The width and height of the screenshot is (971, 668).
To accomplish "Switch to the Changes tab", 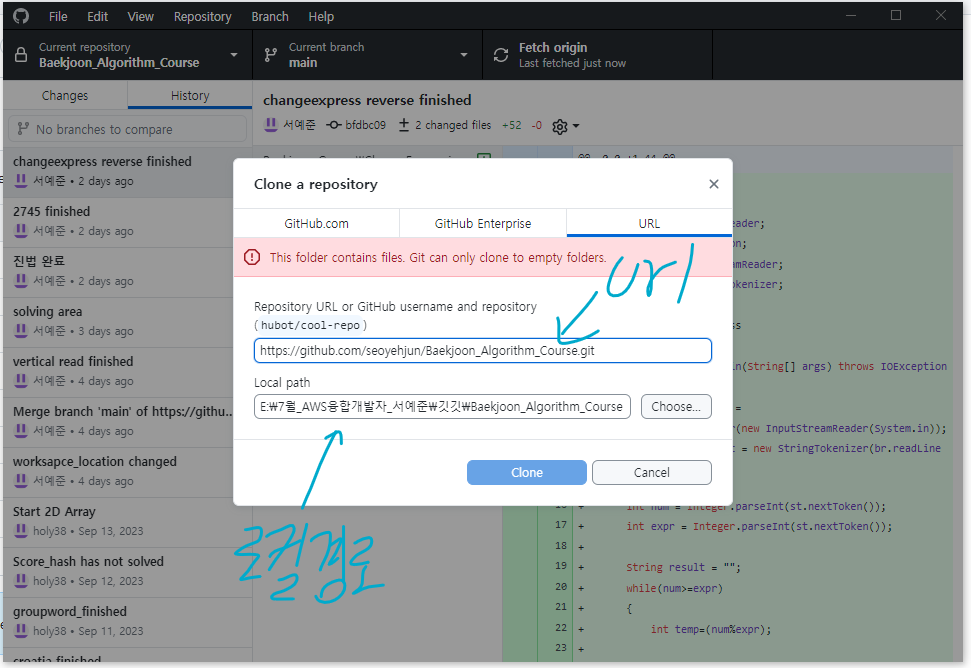I will click(65, 95).
